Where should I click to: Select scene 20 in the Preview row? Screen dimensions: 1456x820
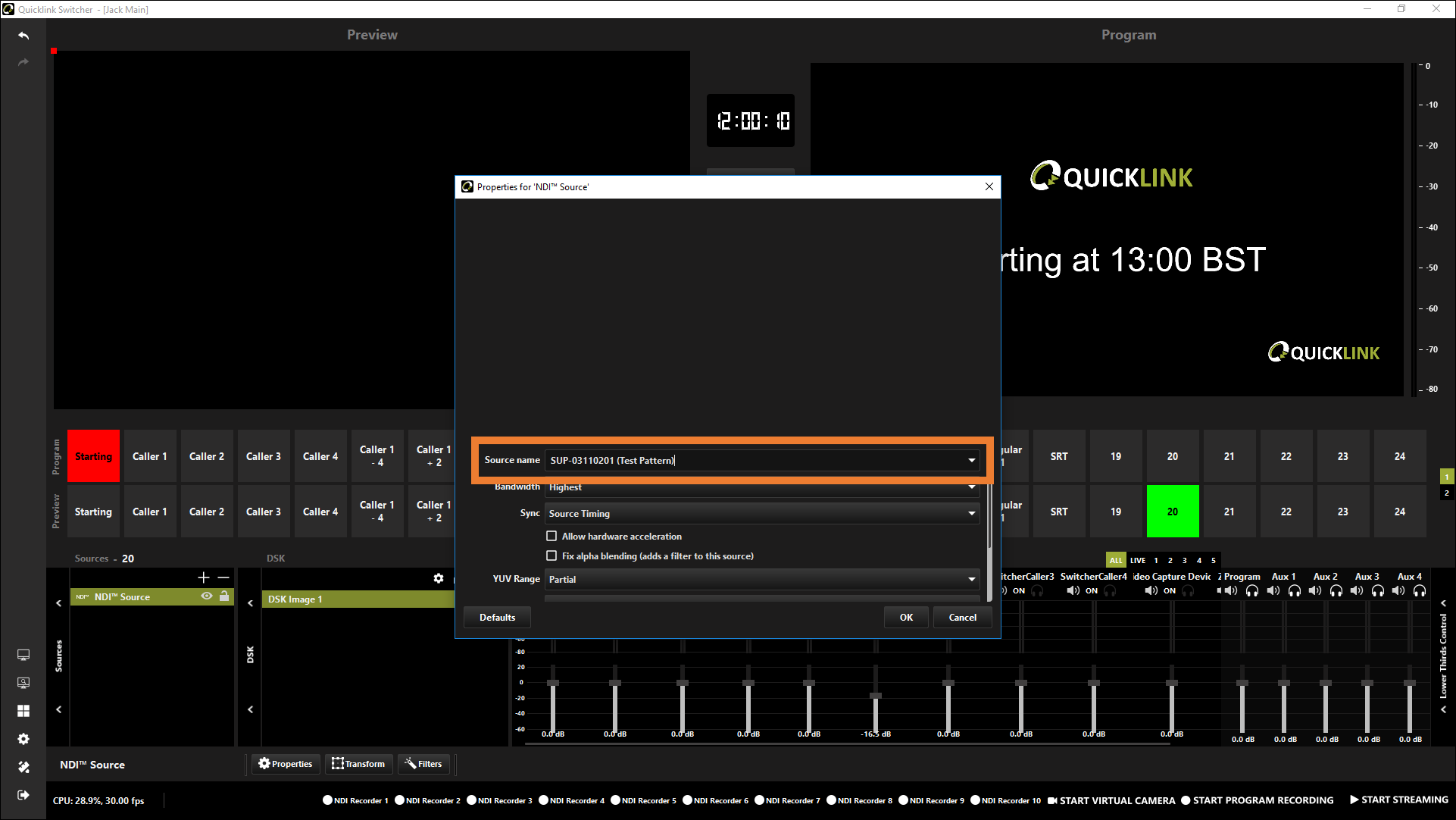(x=1173, y=512)
